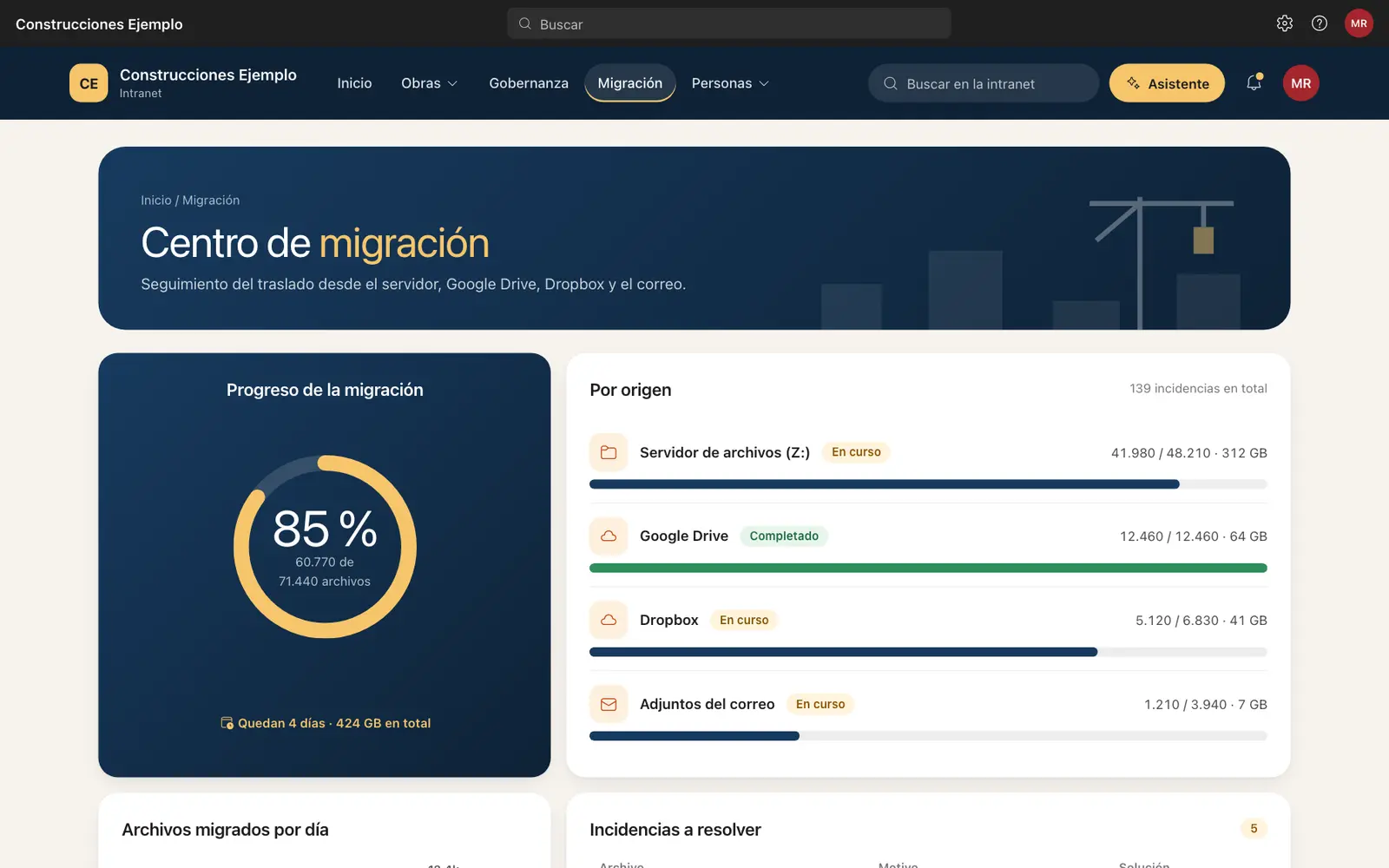Click the 85 % progress ring
Viewport: 1389px width, 868px height.
click(325, 547)
